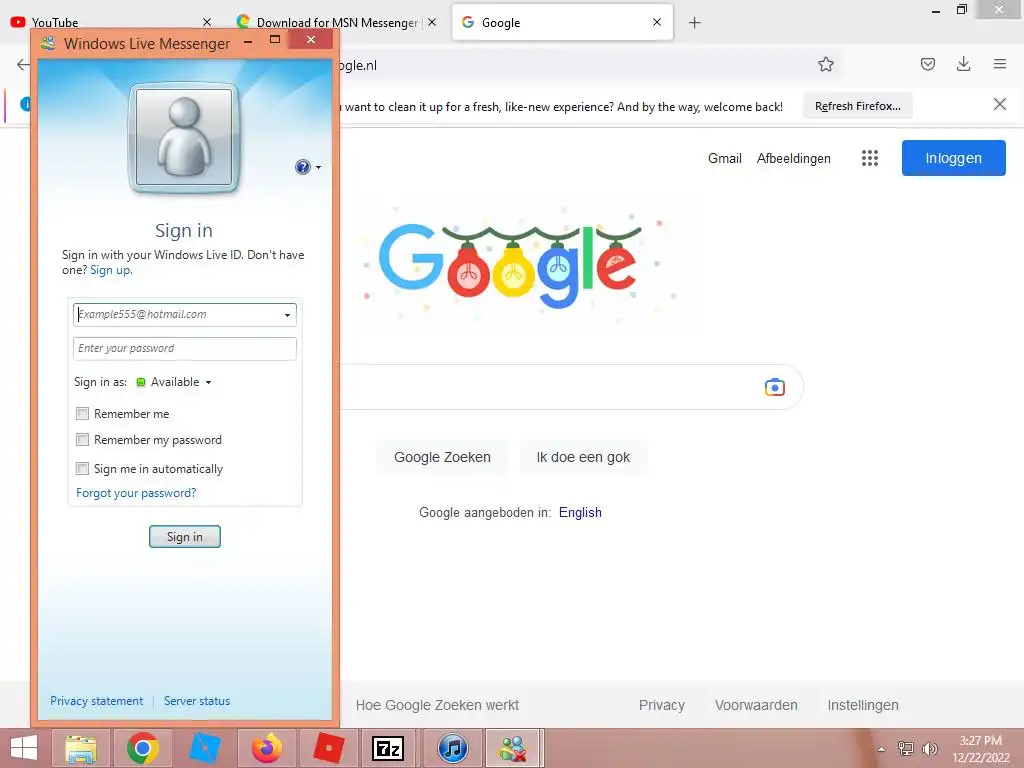The width and height of the screenshot is (1024, 768).
Task: Click the Messenger Sign in button
Action: click(185, 537)
